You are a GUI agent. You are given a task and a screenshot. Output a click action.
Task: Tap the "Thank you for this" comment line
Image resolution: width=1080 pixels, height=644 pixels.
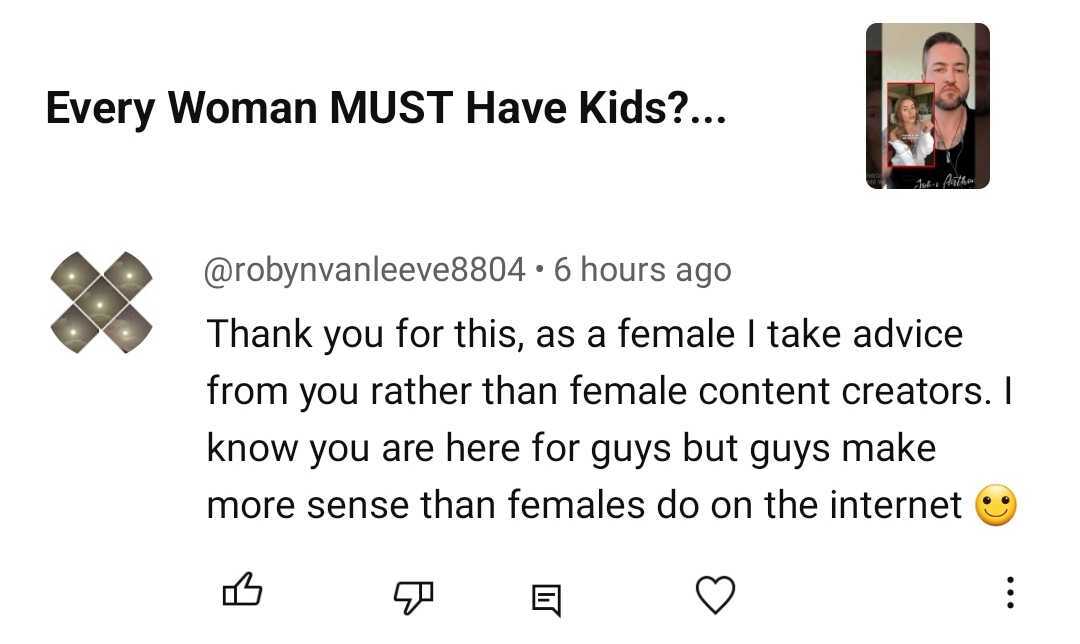(584, 333)
